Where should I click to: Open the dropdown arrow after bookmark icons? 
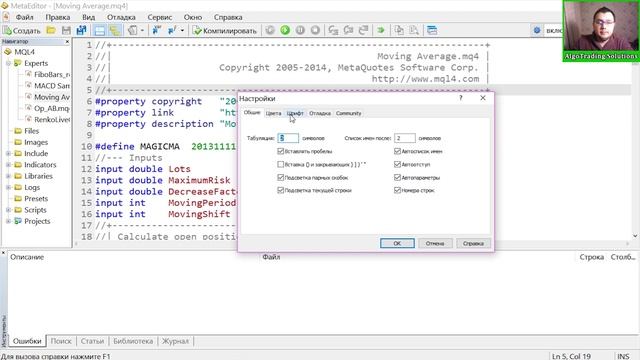point(182,30)
